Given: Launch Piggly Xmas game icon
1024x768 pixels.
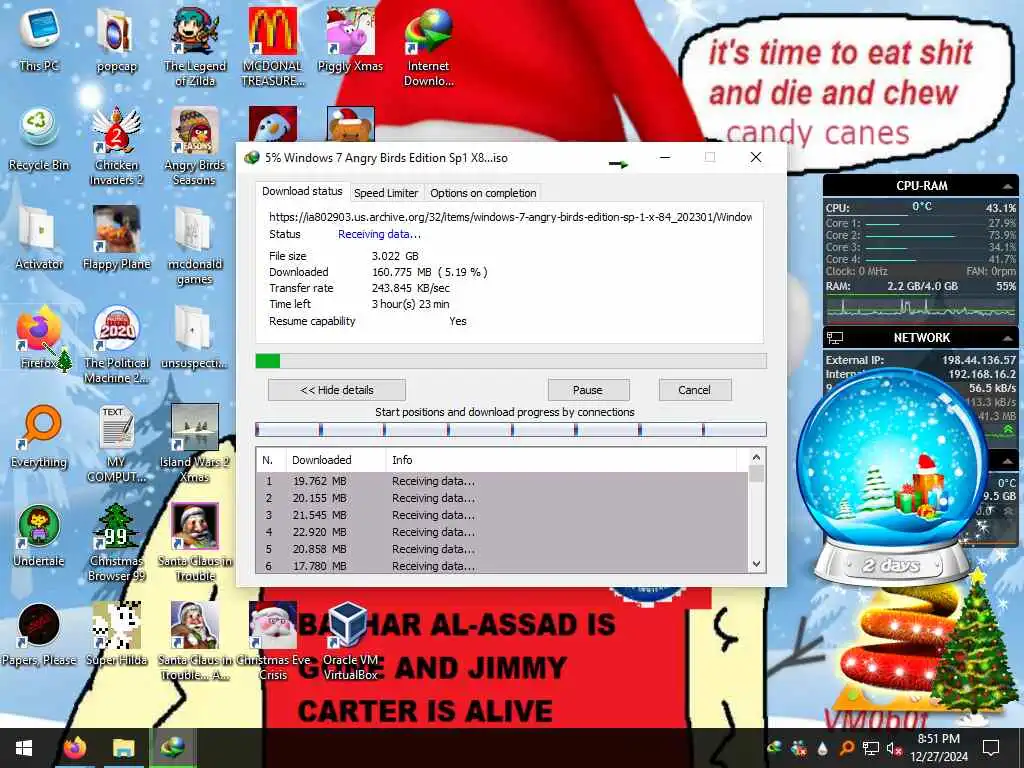Looking at the screenshot, I should [x=350, y=39].
